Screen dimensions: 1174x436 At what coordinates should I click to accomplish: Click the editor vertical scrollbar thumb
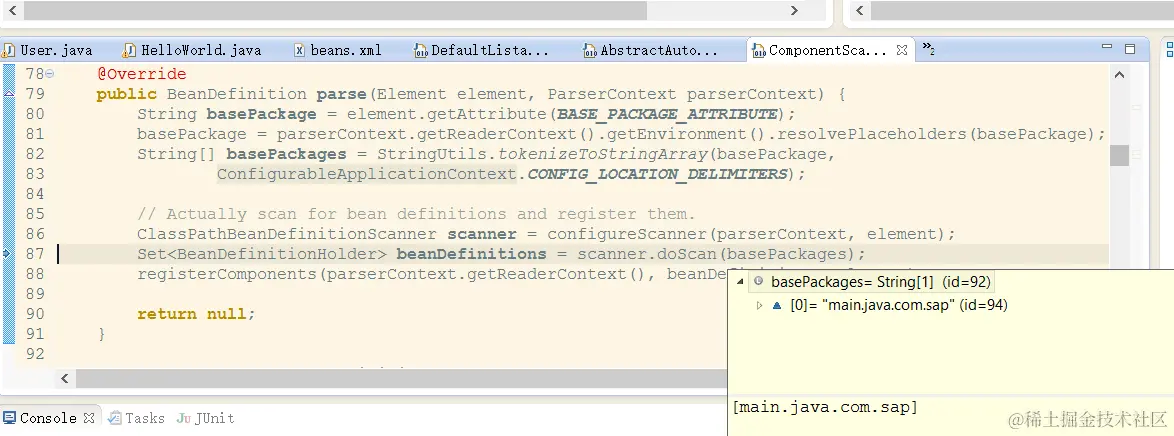[1119, 156]
